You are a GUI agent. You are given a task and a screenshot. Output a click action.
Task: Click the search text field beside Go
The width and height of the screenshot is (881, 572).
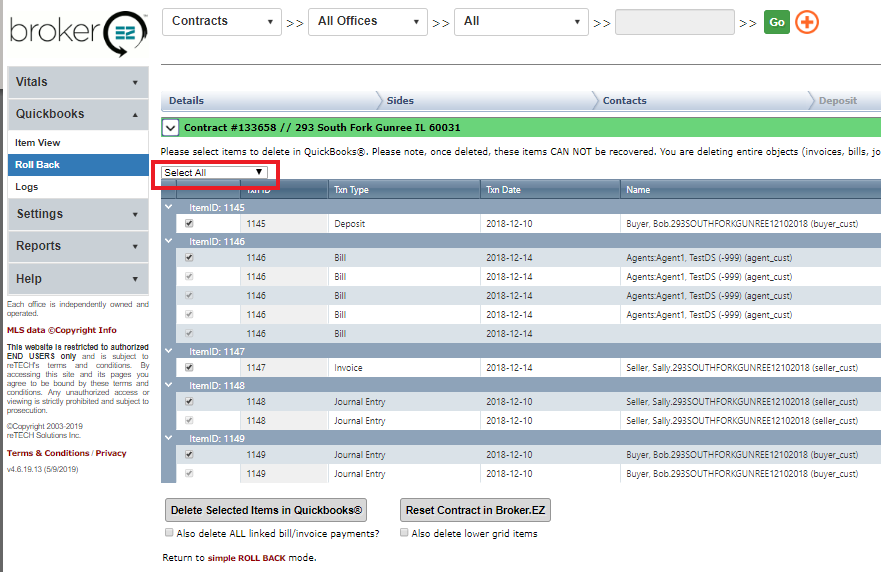[x=675, y=22]
